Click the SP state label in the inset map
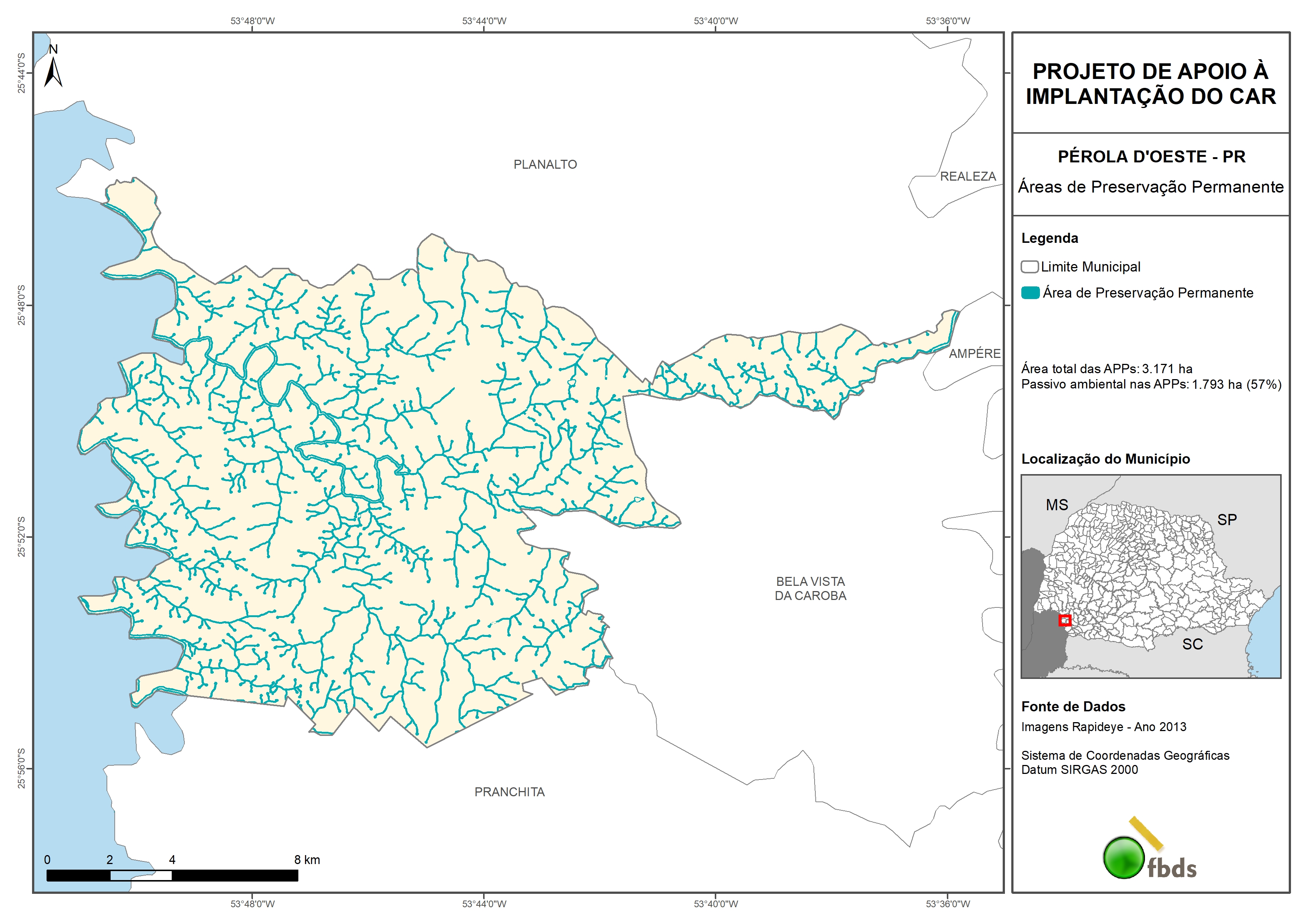This screenshot has height=924, width=1307. pos(1227,520)
